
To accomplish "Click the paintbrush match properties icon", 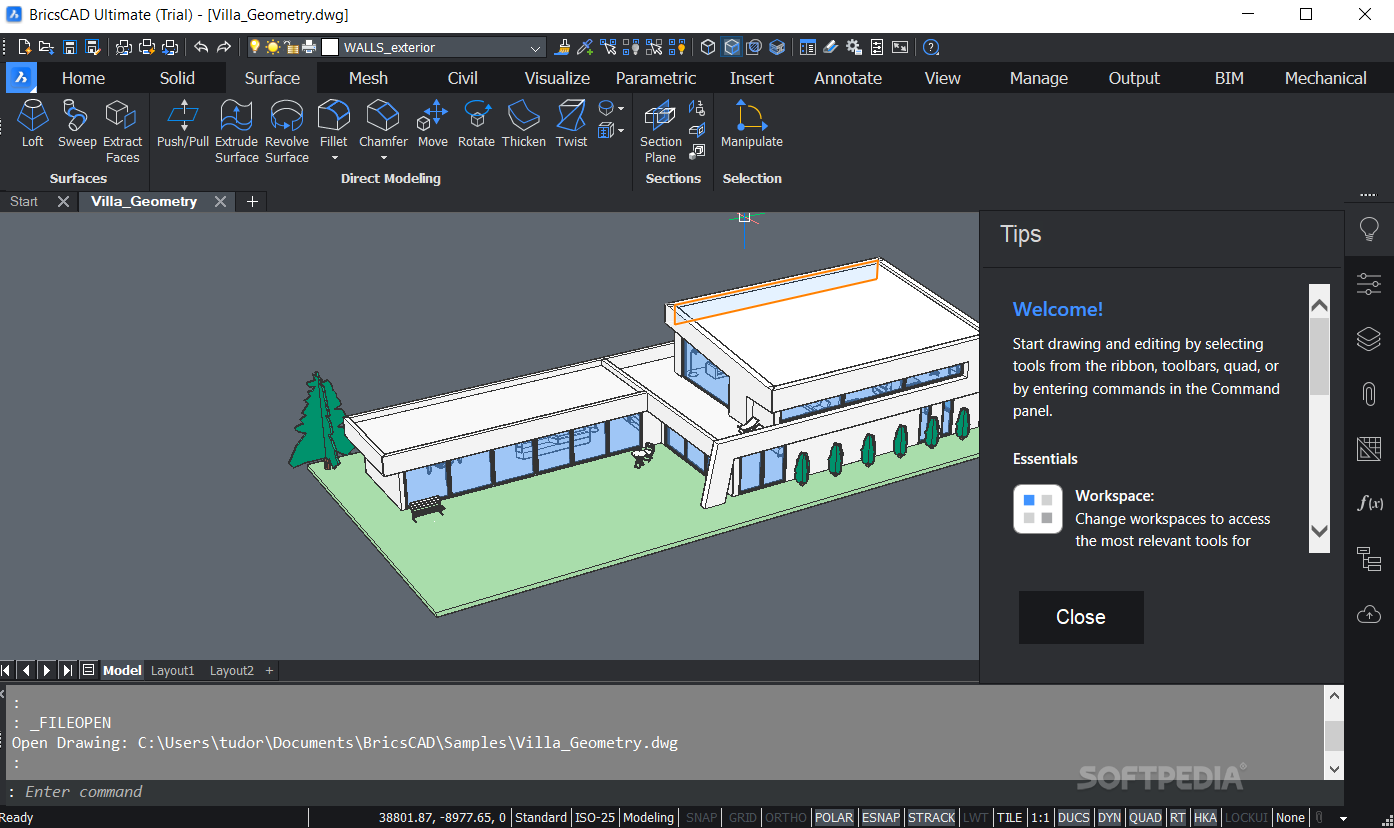I will [x=562, y=47].
